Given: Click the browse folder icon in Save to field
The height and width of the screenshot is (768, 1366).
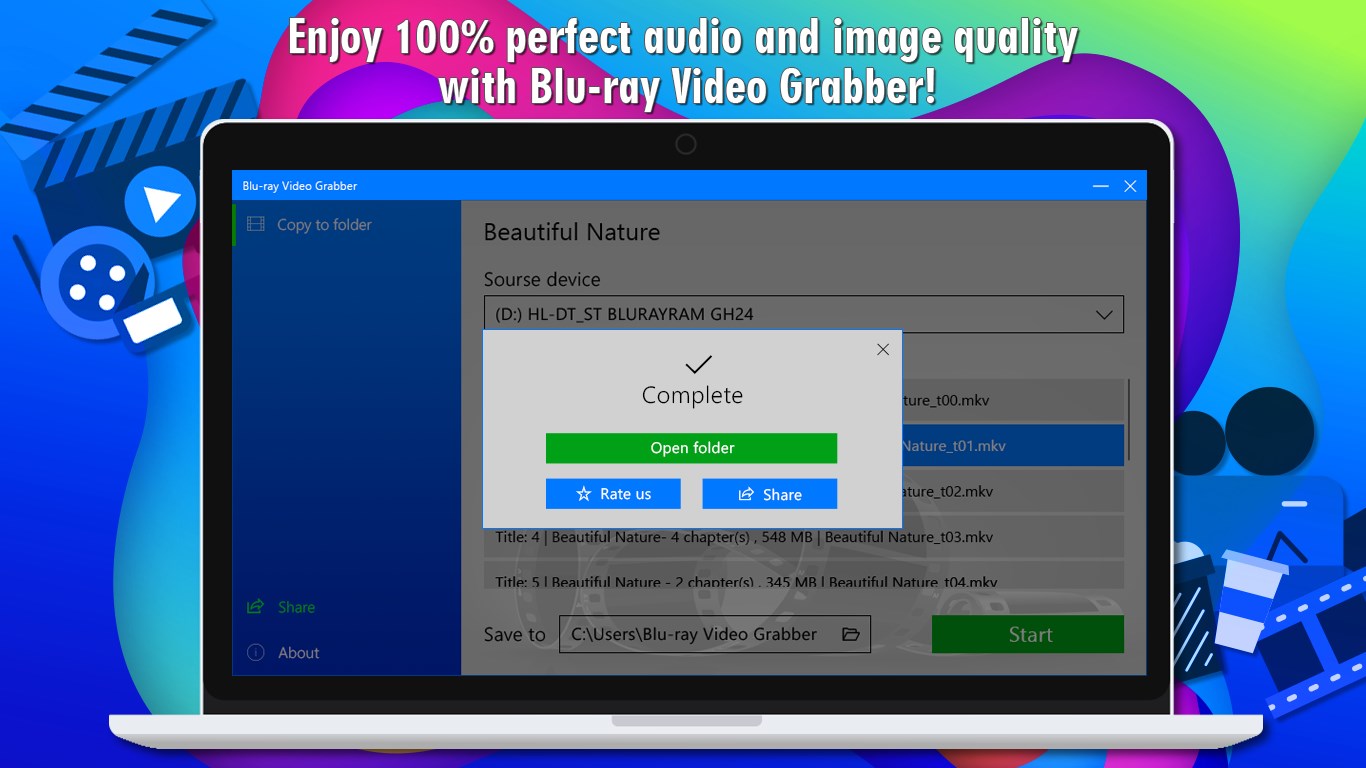Looking at the screenshot, I should click(x=851, y=634).
